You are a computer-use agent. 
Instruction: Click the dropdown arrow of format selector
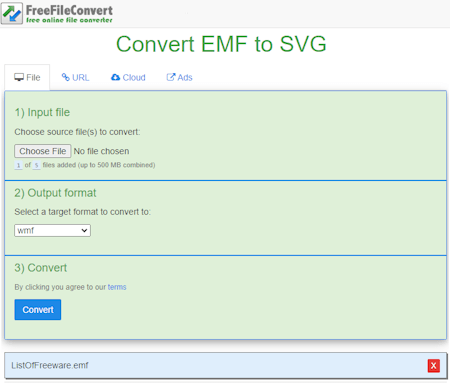(84, 230)
